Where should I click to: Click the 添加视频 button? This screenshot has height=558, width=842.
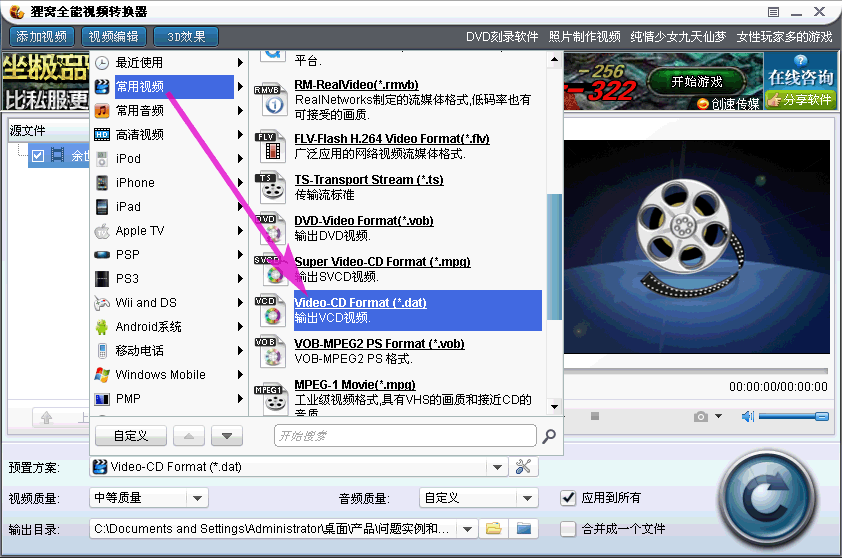pyautogui.click(x=41, y=37)
